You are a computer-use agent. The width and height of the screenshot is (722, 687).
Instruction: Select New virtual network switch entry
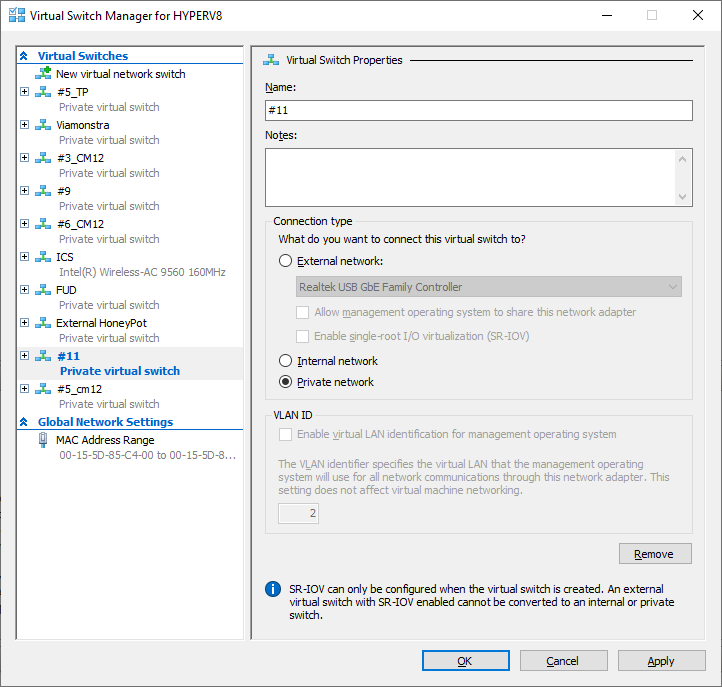click(x=121, y=74)
